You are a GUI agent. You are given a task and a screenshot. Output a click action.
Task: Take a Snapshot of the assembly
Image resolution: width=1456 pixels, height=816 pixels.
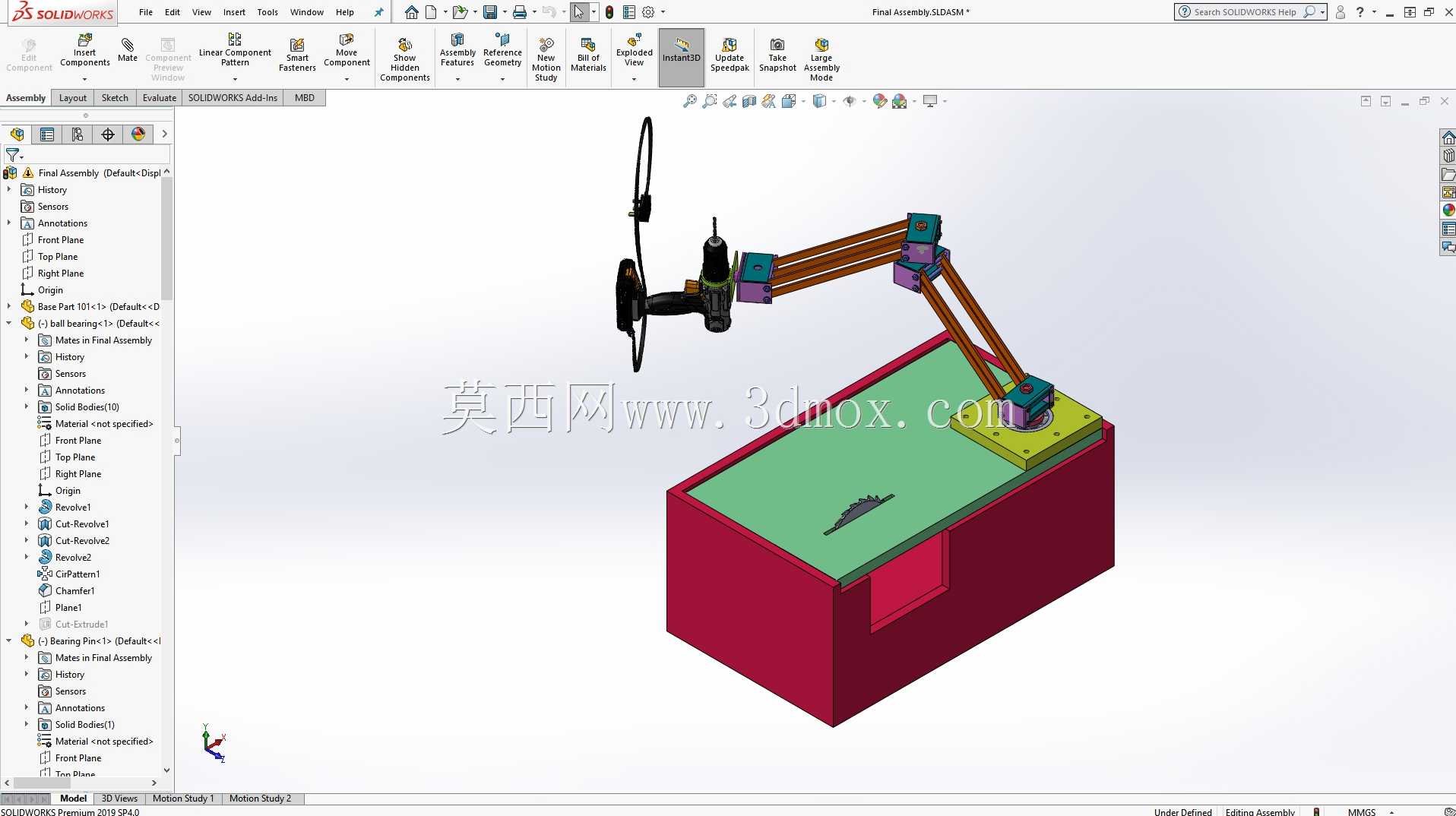[777, 55]
